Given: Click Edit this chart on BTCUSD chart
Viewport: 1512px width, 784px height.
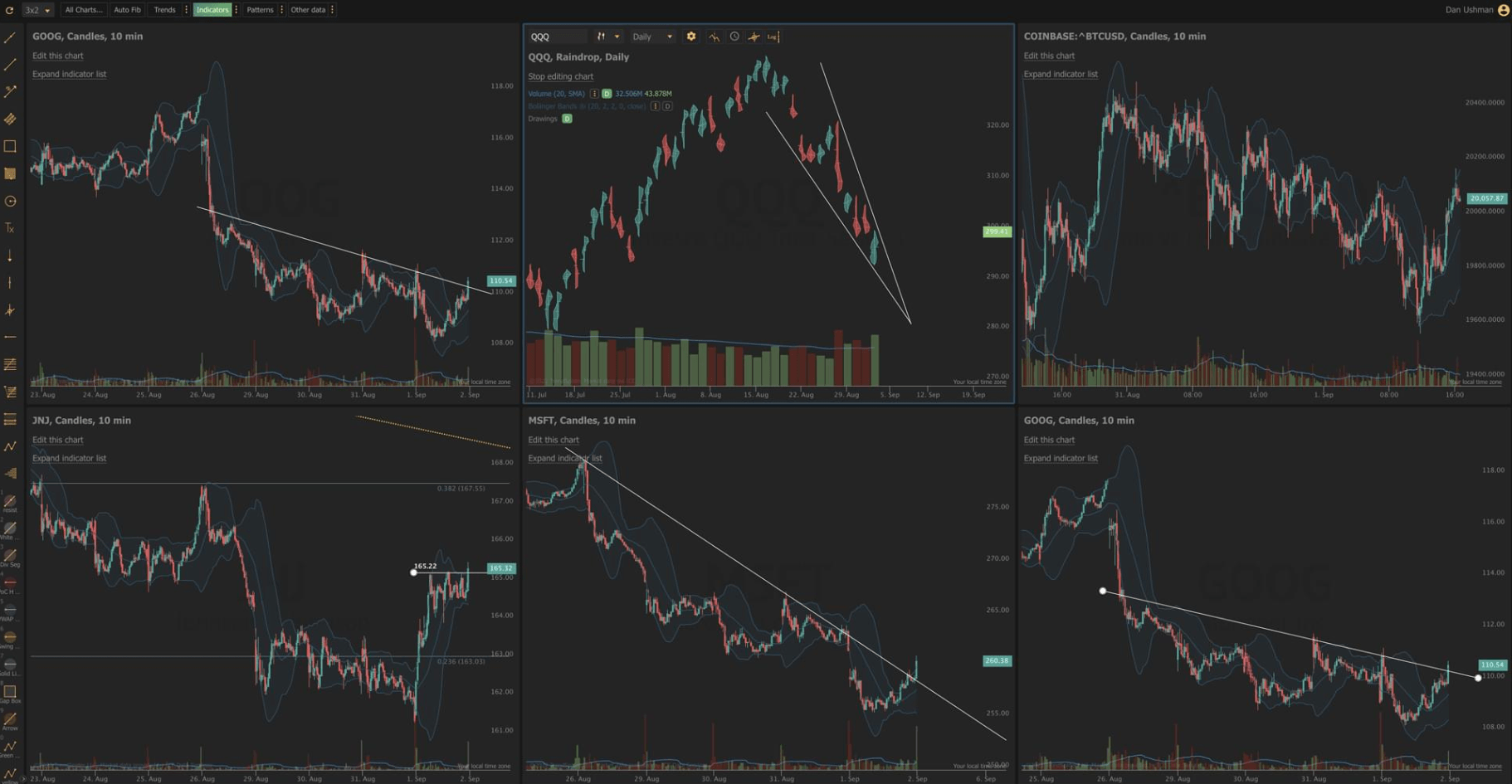Looking at the screenshot, I should click(1049, 56).
